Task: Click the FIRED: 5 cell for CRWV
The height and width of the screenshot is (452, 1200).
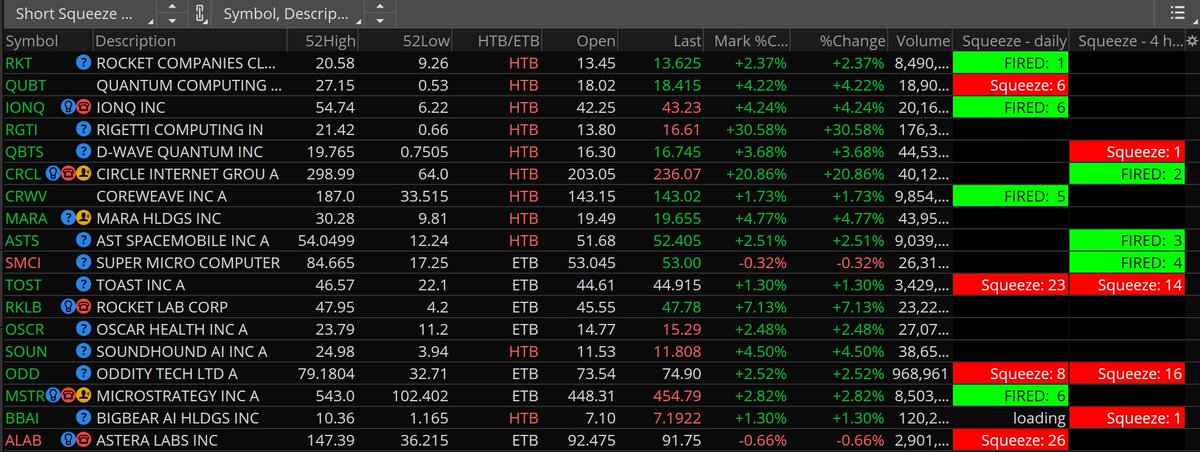Action: 1011,196
